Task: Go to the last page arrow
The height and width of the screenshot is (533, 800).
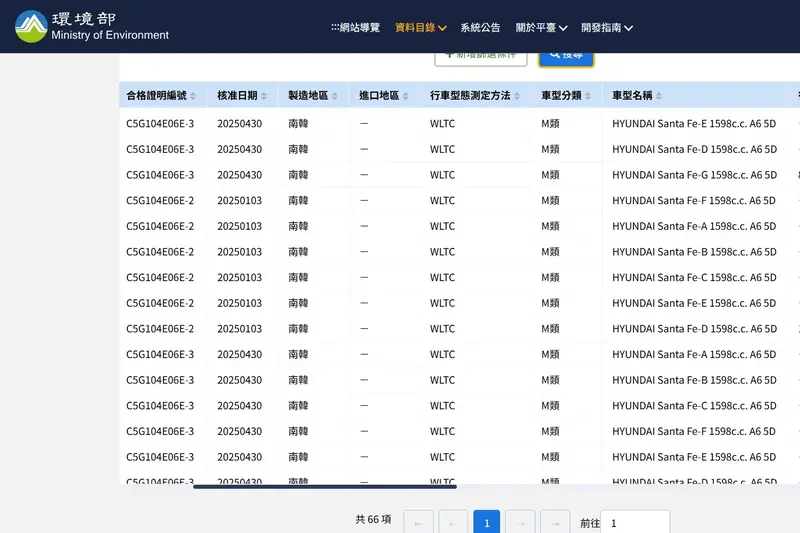Action: point(555,523)
